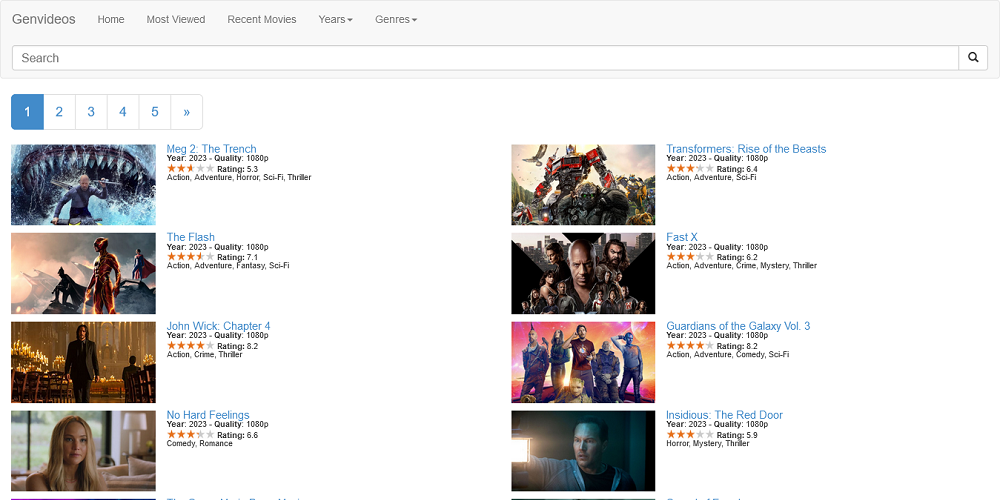Open the Fast X title link
Screen dimensions: 1000x500
click(682, 237)
